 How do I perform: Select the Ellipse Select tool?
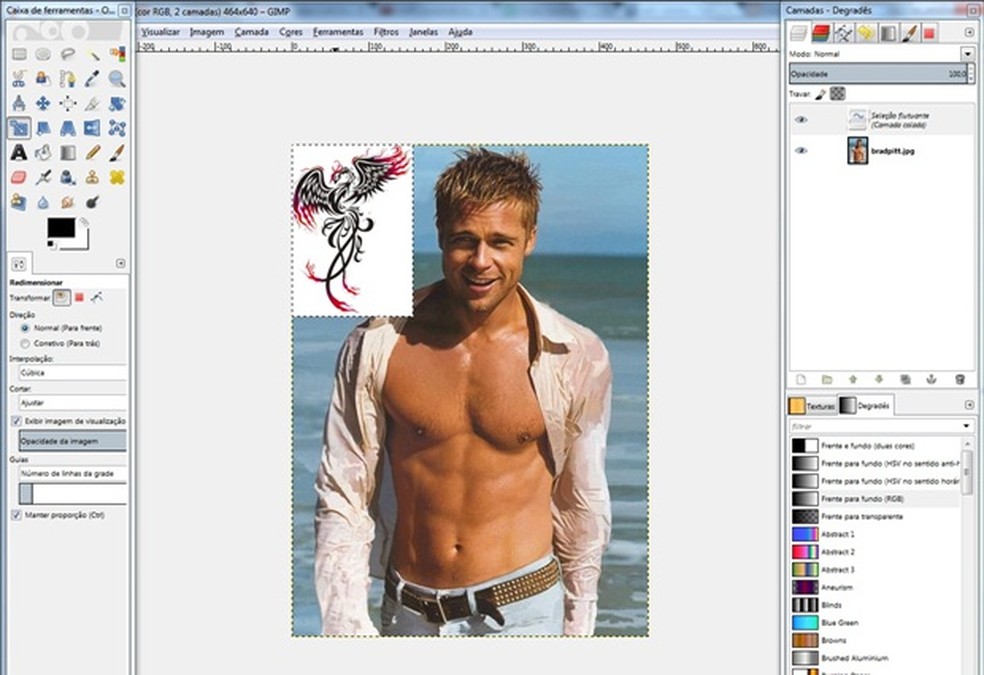click(x=43, y=55)
